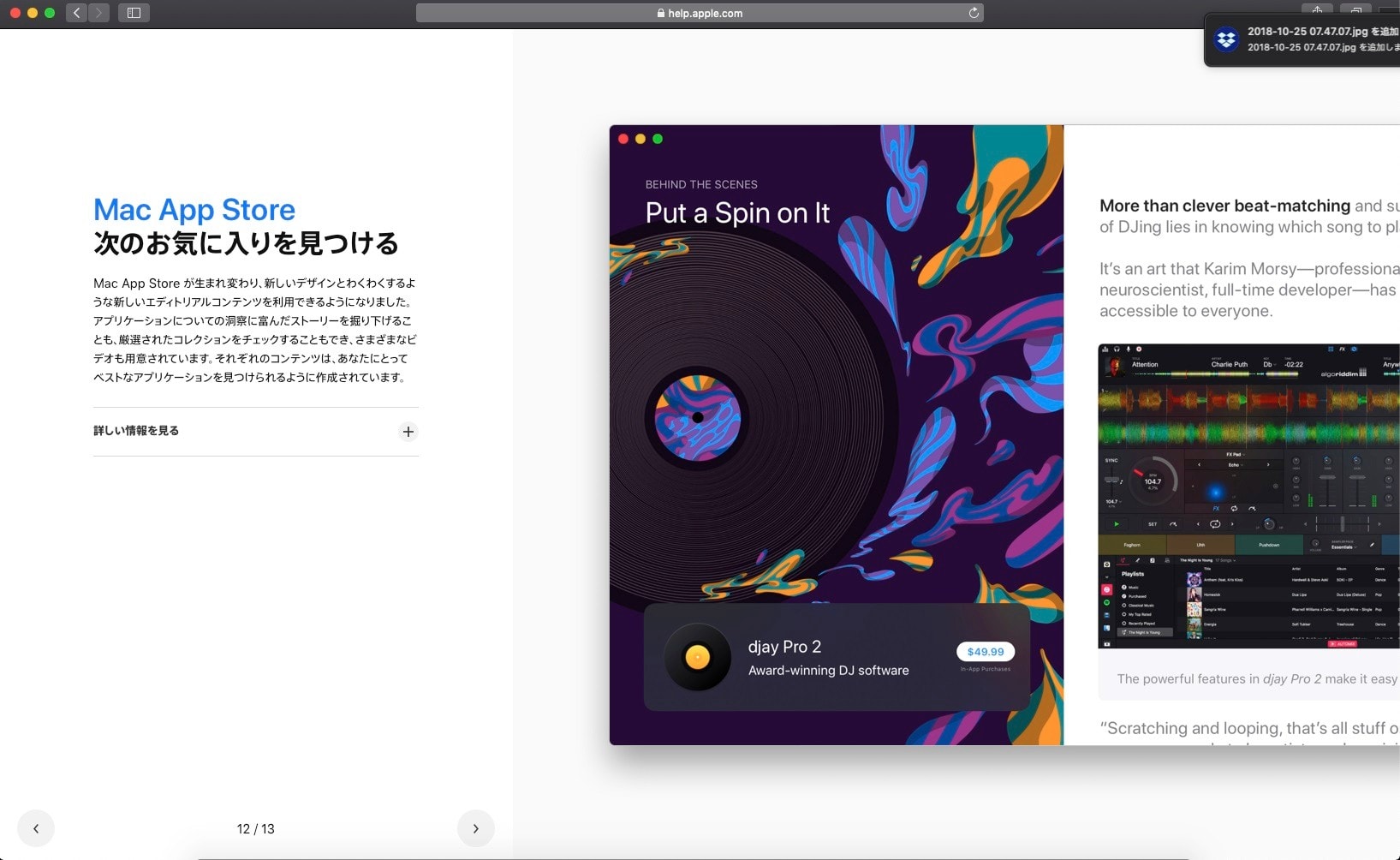The width and height of the screenshot is (1400, 860).
Task: Toggle the Safari sidebar button
Action: point(134,13)
